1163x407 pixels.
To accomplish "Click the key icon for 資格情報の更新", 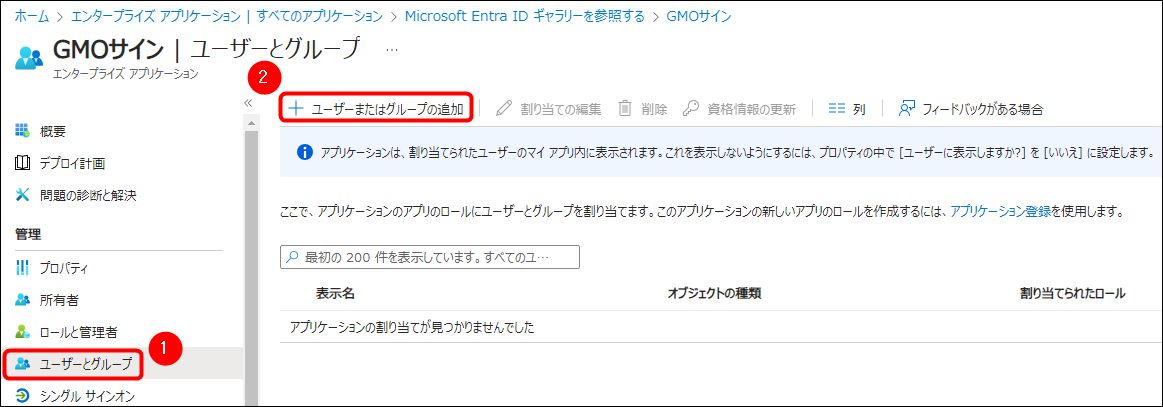I will click(690, 109).
